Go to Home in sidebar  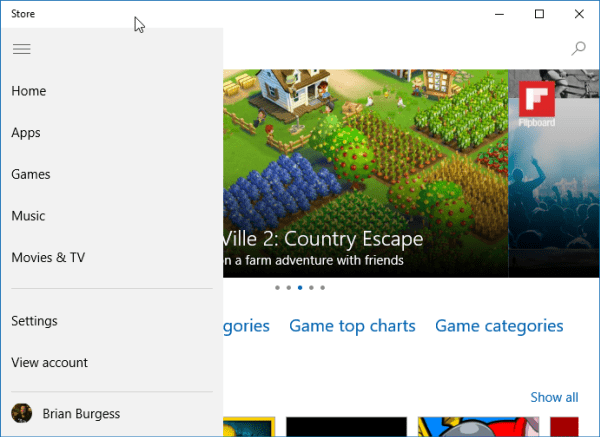pos(29,91)
